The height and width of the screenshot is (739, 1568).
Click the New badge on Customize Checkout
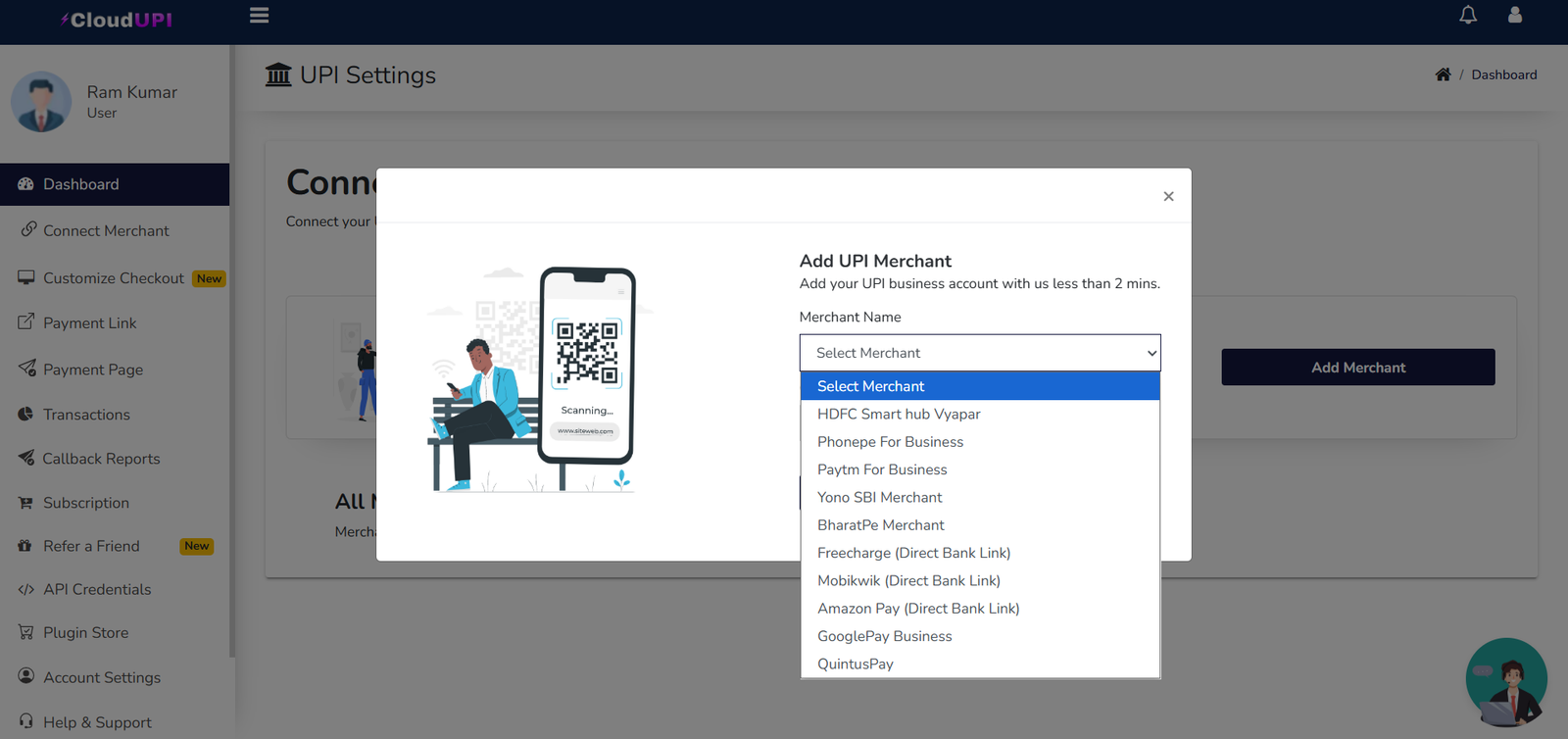point(209,278)
